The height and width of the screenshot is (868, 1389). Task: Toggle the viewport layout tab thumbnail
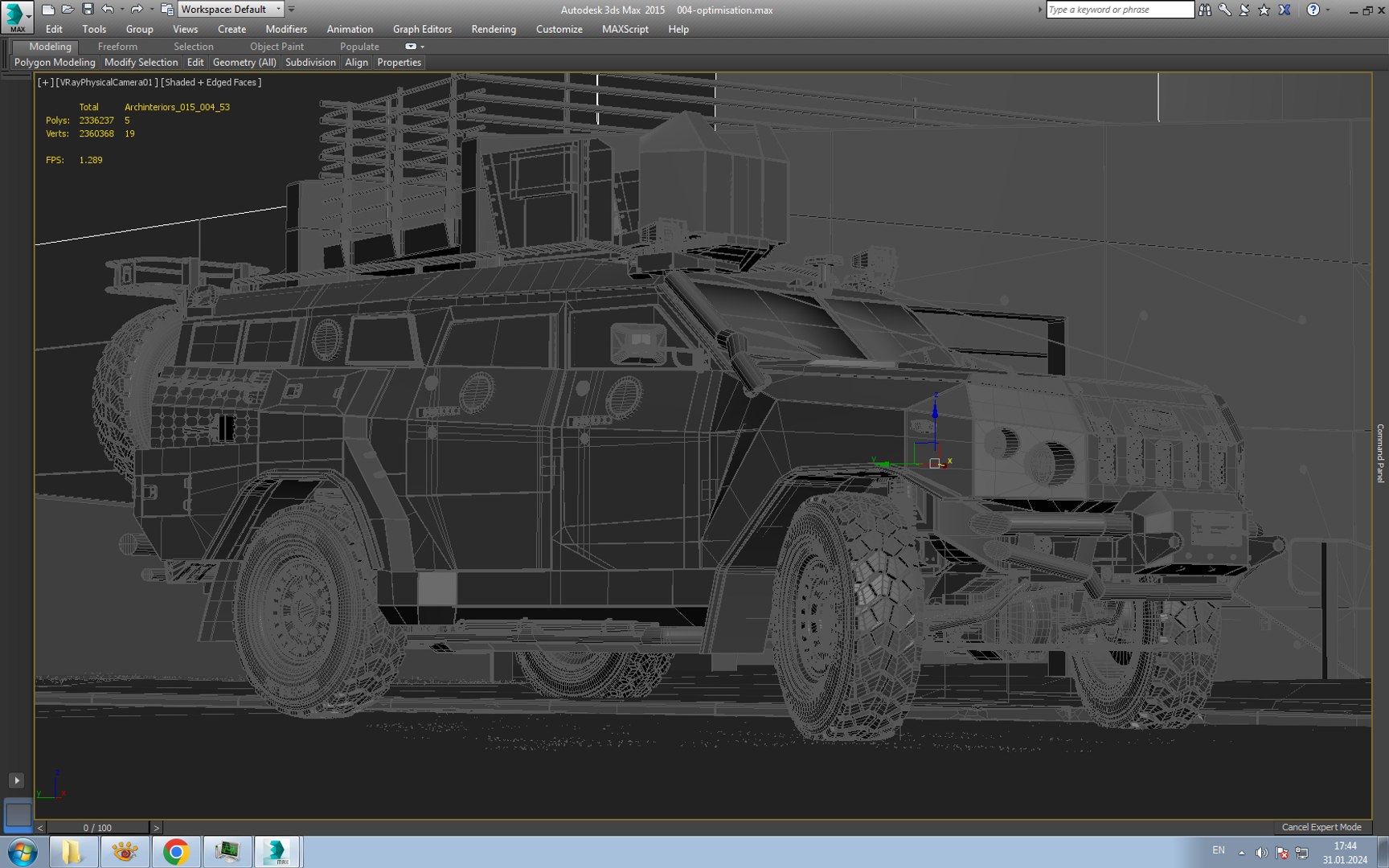click(18, 814)
